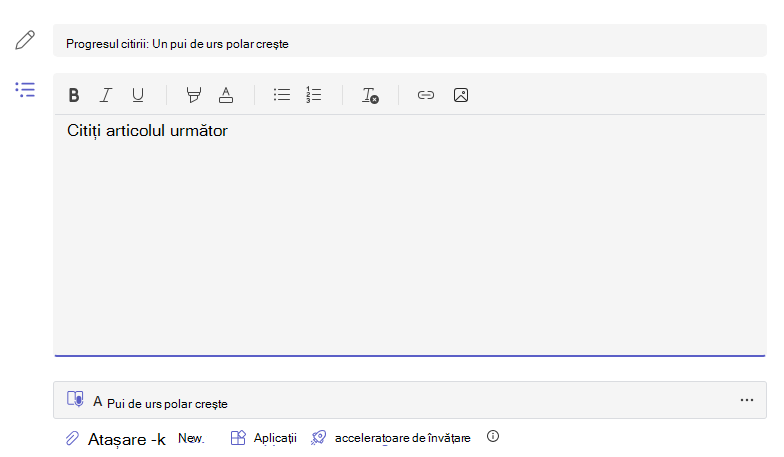Apply text highlight color
The width and height of the screenshot is (784, 457).
194,95
